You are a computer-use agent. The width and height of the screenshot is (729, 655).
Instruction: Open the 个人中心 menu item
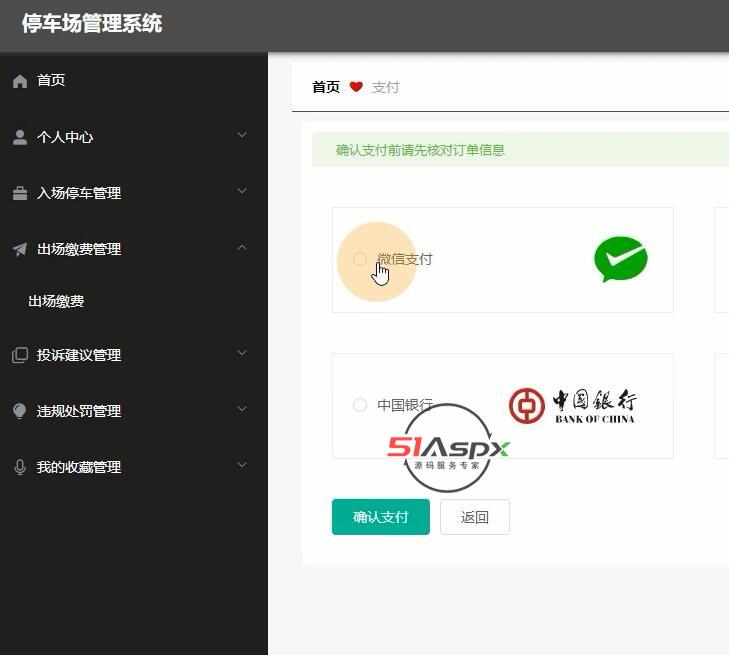pyautogui.click(x=134, y=137)
